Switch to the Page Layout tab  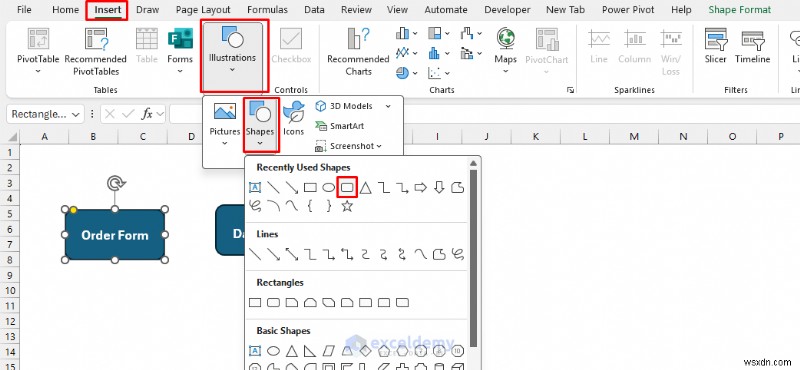pos(203,10)
